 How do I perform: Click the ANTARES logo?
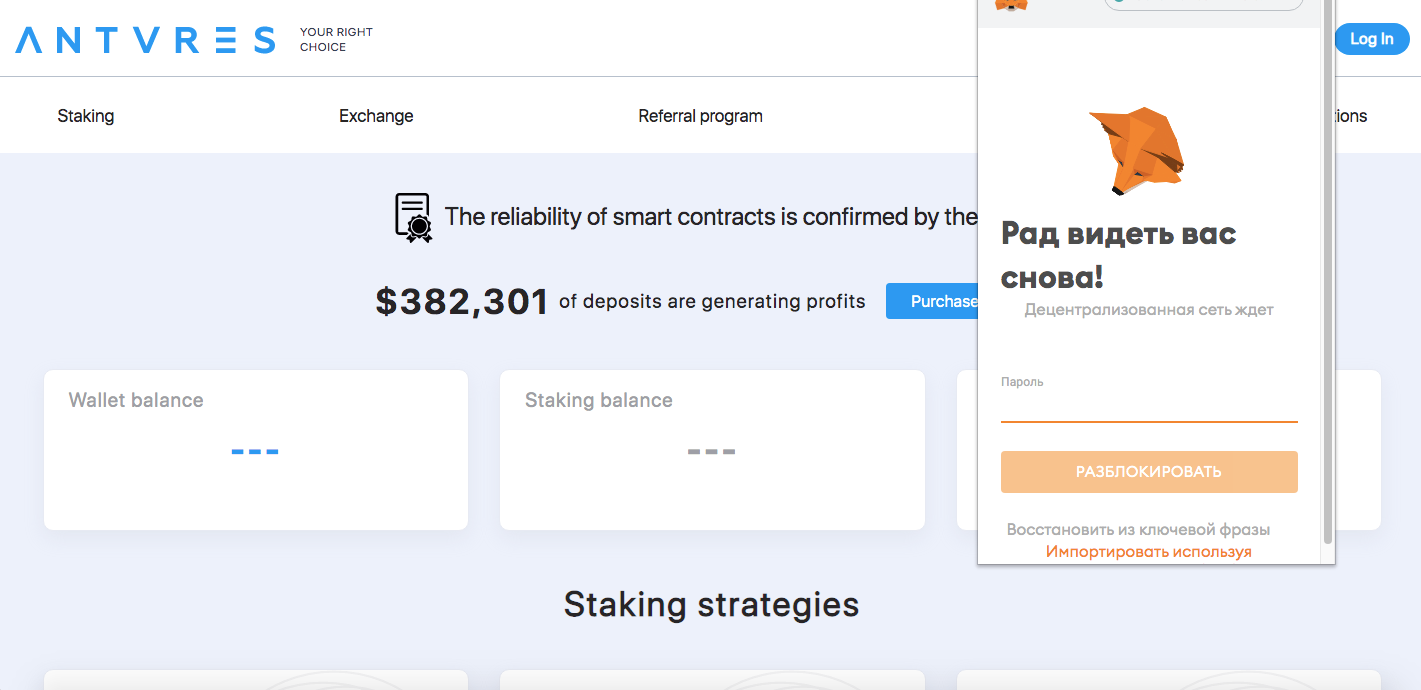[x=145, y=40]
